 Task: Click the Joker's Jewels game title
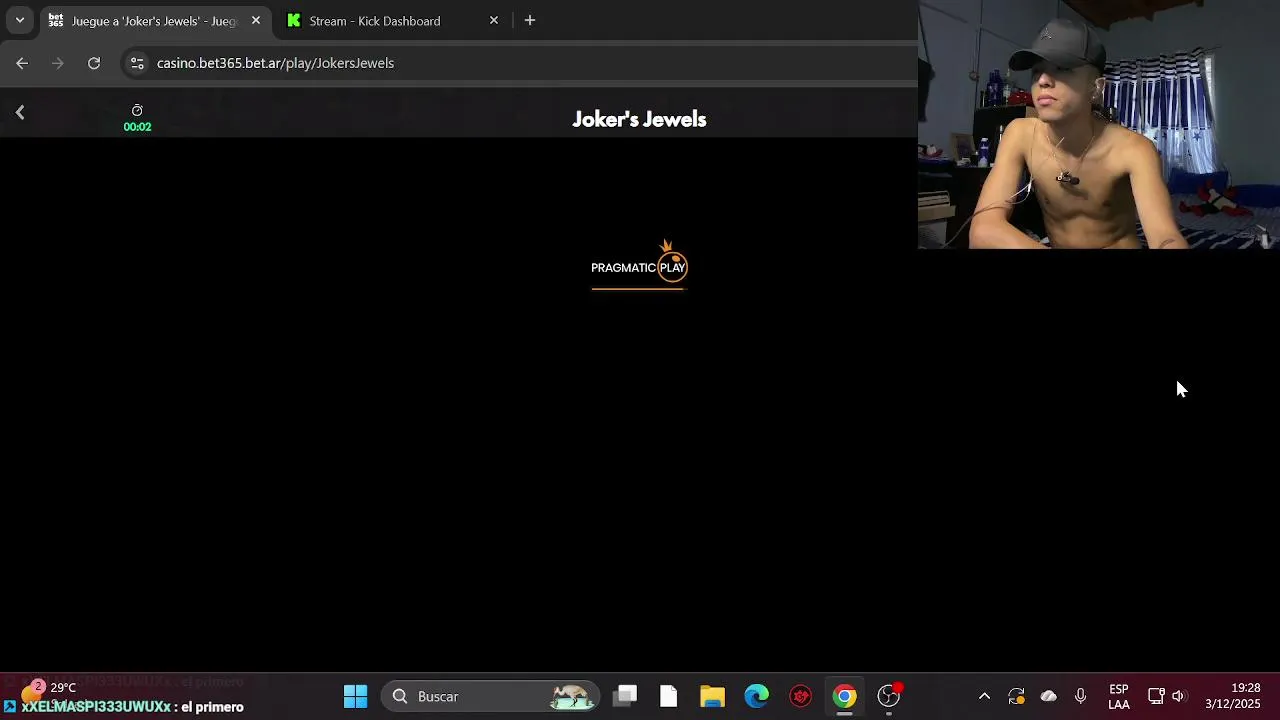pyautogui.click(x=639, y=119)
